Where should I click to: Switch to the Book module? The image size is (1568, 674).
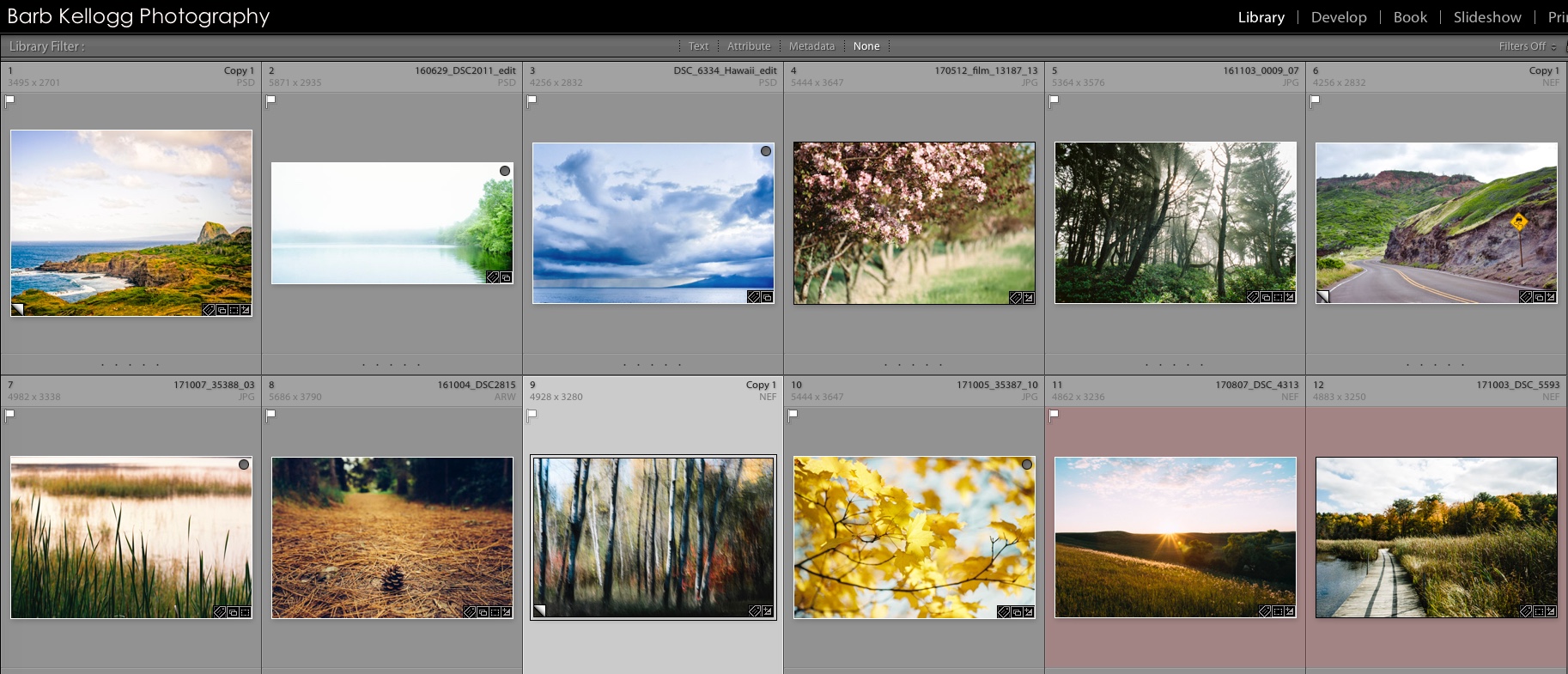click(1410, 17)
